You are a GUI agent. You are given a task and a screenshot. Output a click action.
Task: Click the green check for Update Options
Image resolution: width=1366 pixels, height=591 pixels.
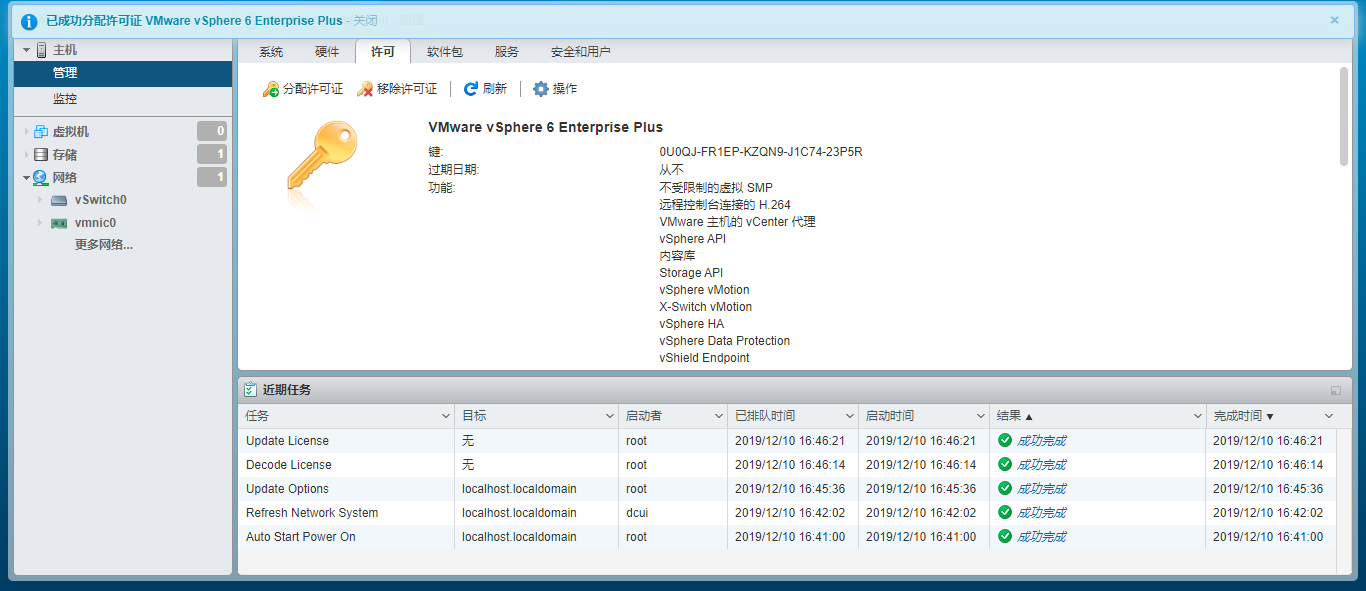pos(1005,489)
